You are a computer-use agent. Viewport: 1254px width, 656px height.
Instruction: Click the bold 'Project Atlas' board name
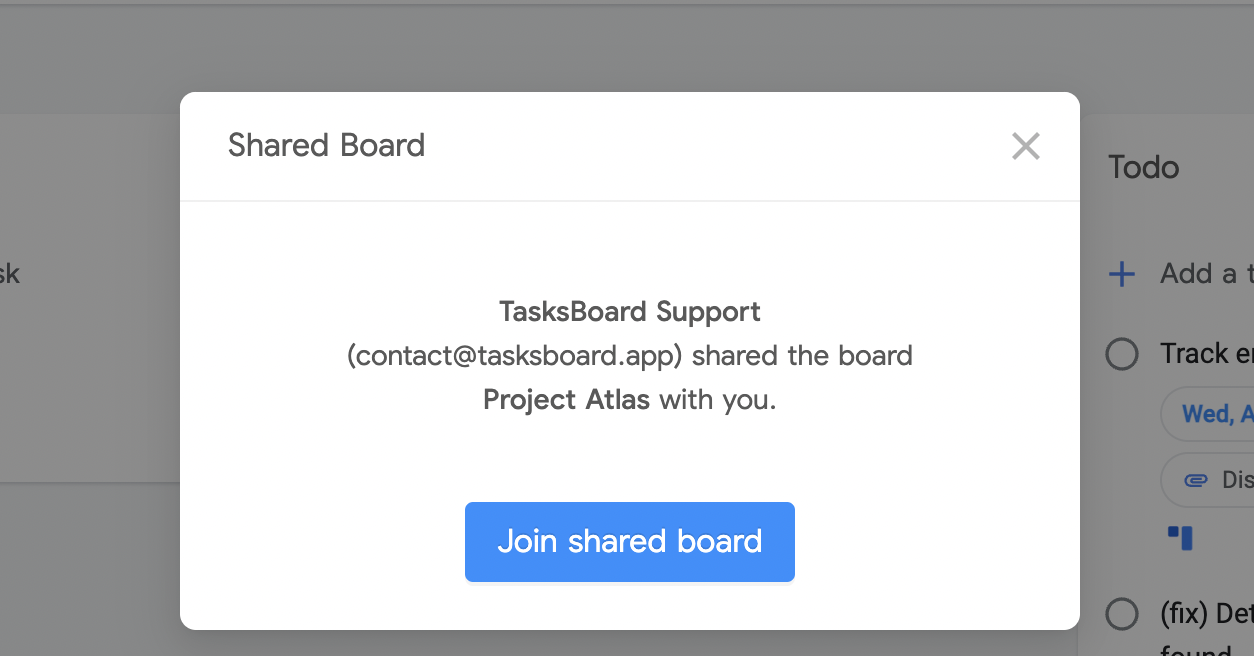565,399
